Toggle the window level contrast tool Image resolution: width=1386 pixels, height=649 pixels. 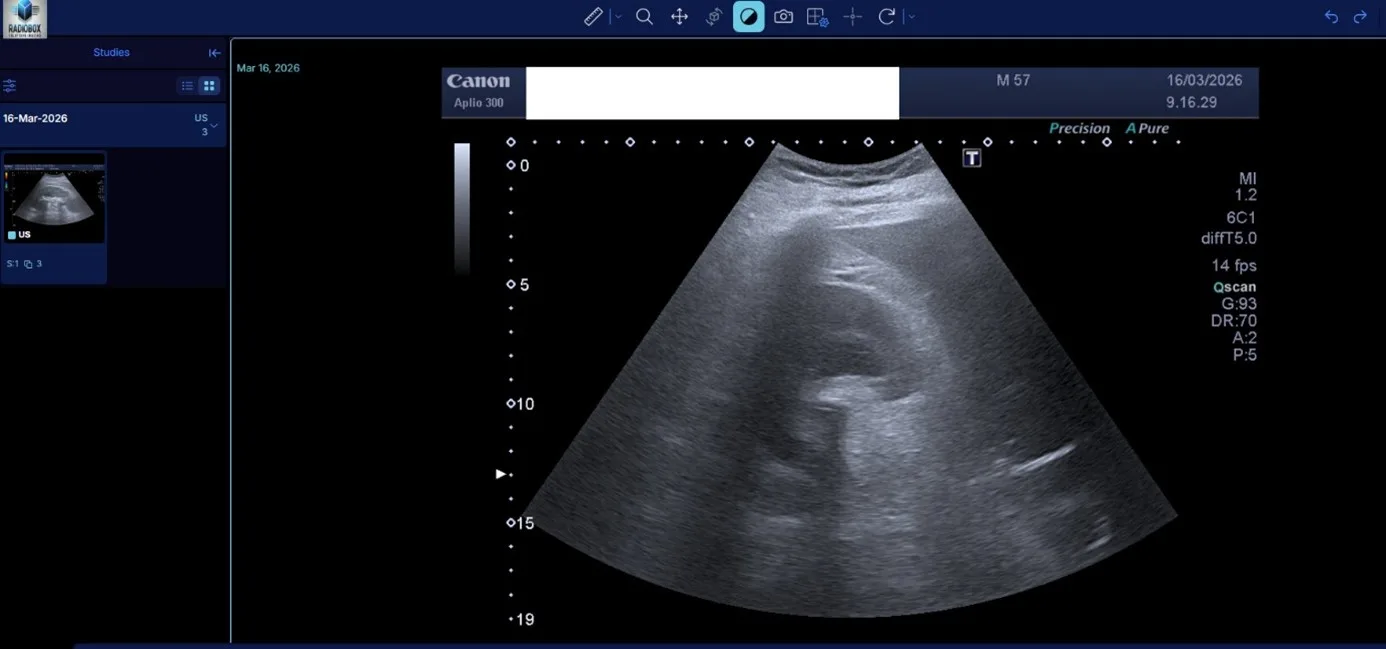(749, 17)
